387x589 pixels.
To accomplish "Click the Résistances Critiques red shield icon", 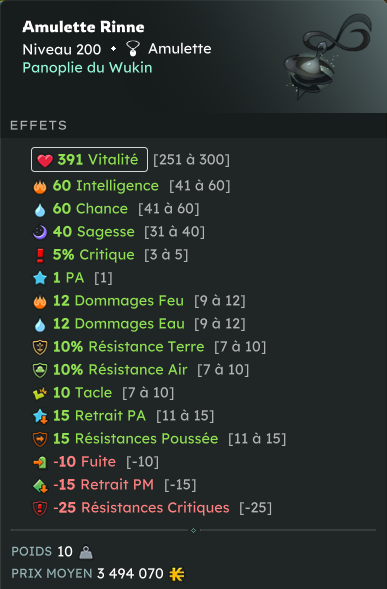I will (40, 508).
